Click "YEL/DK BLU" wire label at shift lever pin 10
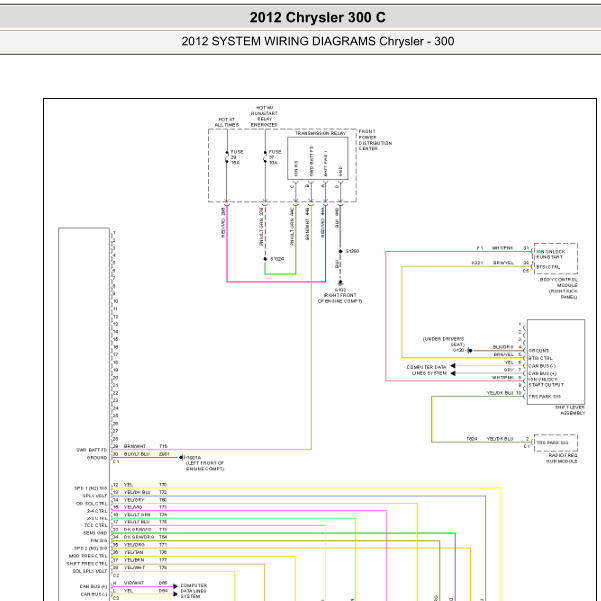The width and height of the screenshot is (601, 601). [500, 393]
